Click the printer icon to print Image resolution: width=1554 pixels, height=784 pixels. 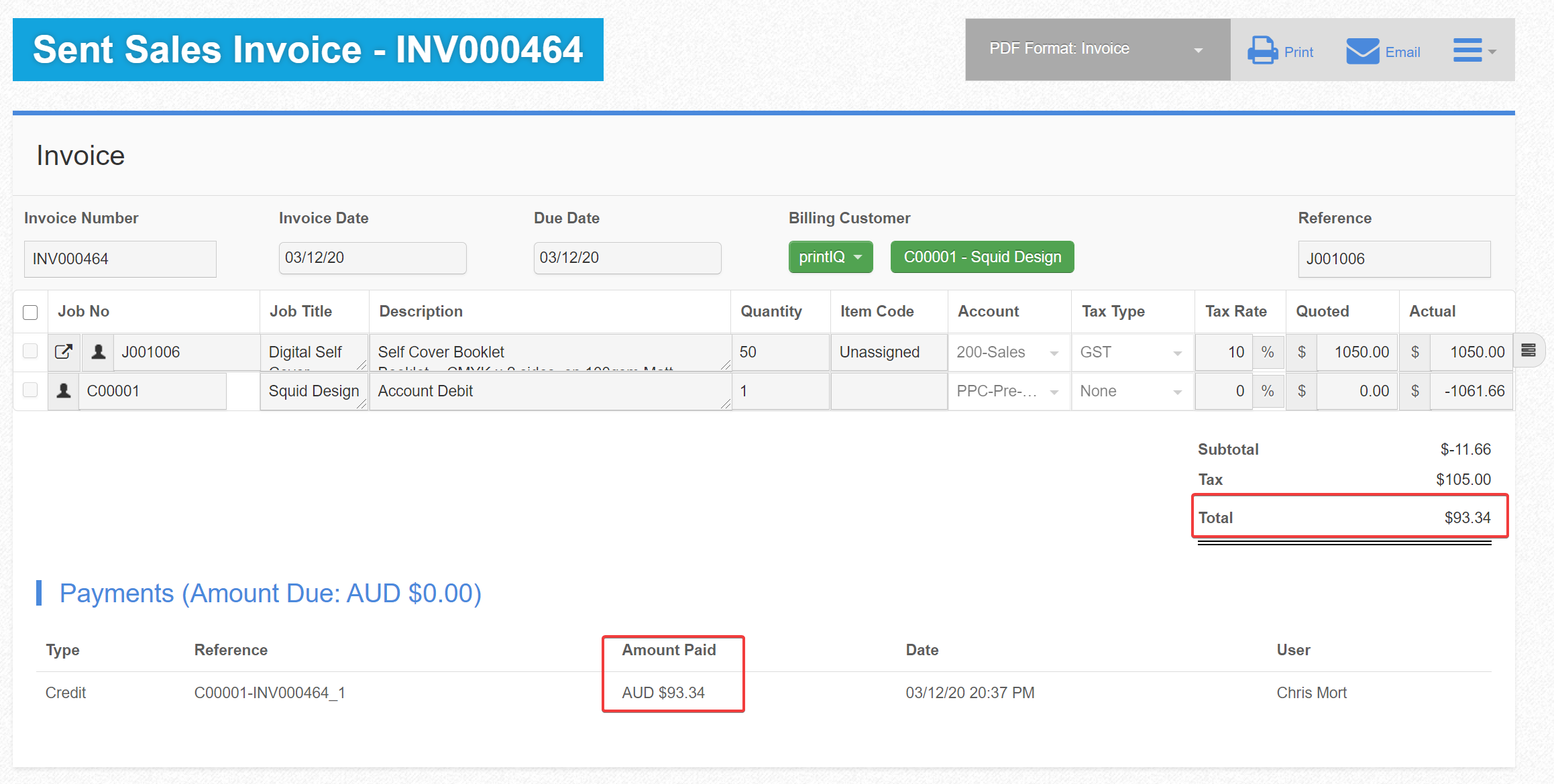(1262, 50)
